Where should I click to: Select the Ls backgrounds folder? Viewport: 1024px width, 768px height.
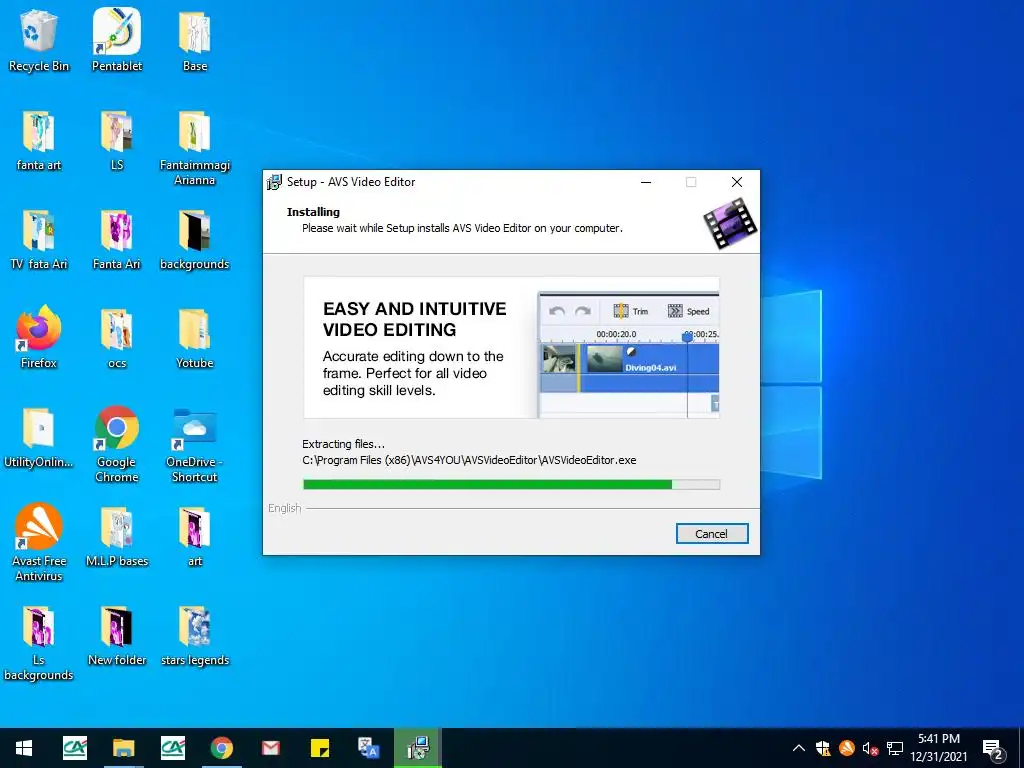tap(39, 643)
